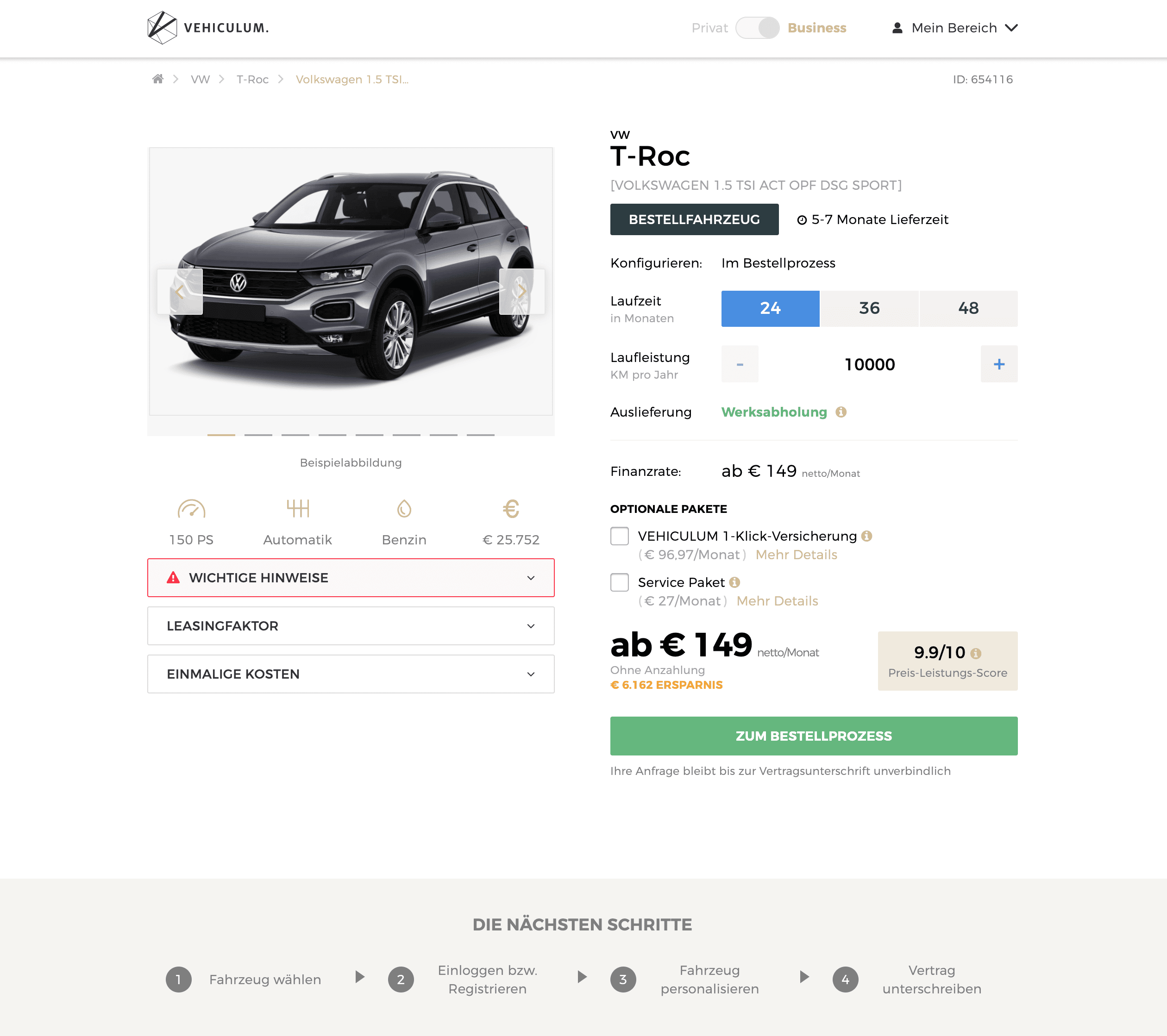The height and width of the screenshot is (1036, 1167).
Task: Increase Laufleistung with plus button
Action: click(x=998, y=363)
